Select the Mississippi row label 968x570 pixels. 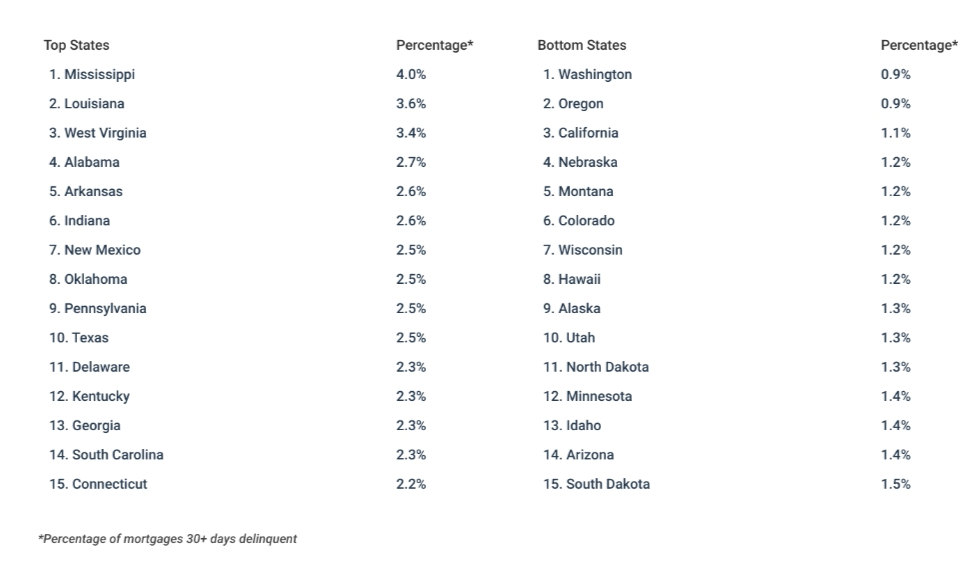click(91, 74)
